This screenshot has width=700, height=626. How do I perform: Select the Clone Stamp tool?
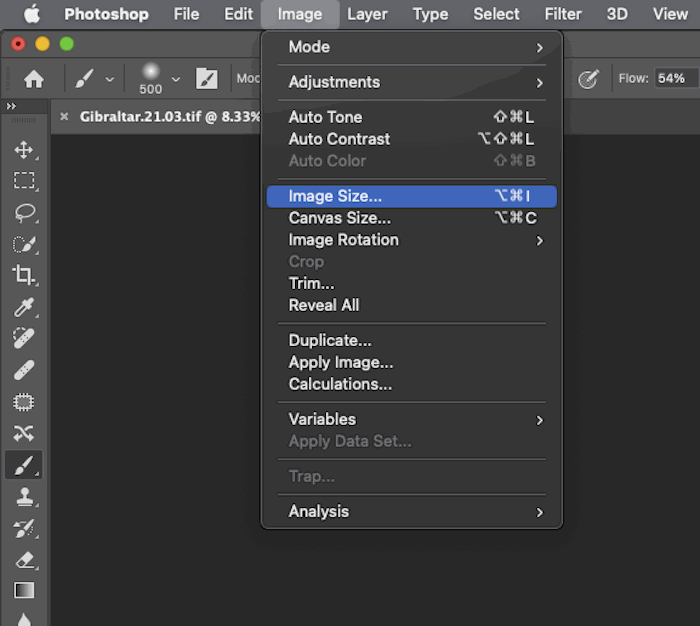click(x=24, y=497)
